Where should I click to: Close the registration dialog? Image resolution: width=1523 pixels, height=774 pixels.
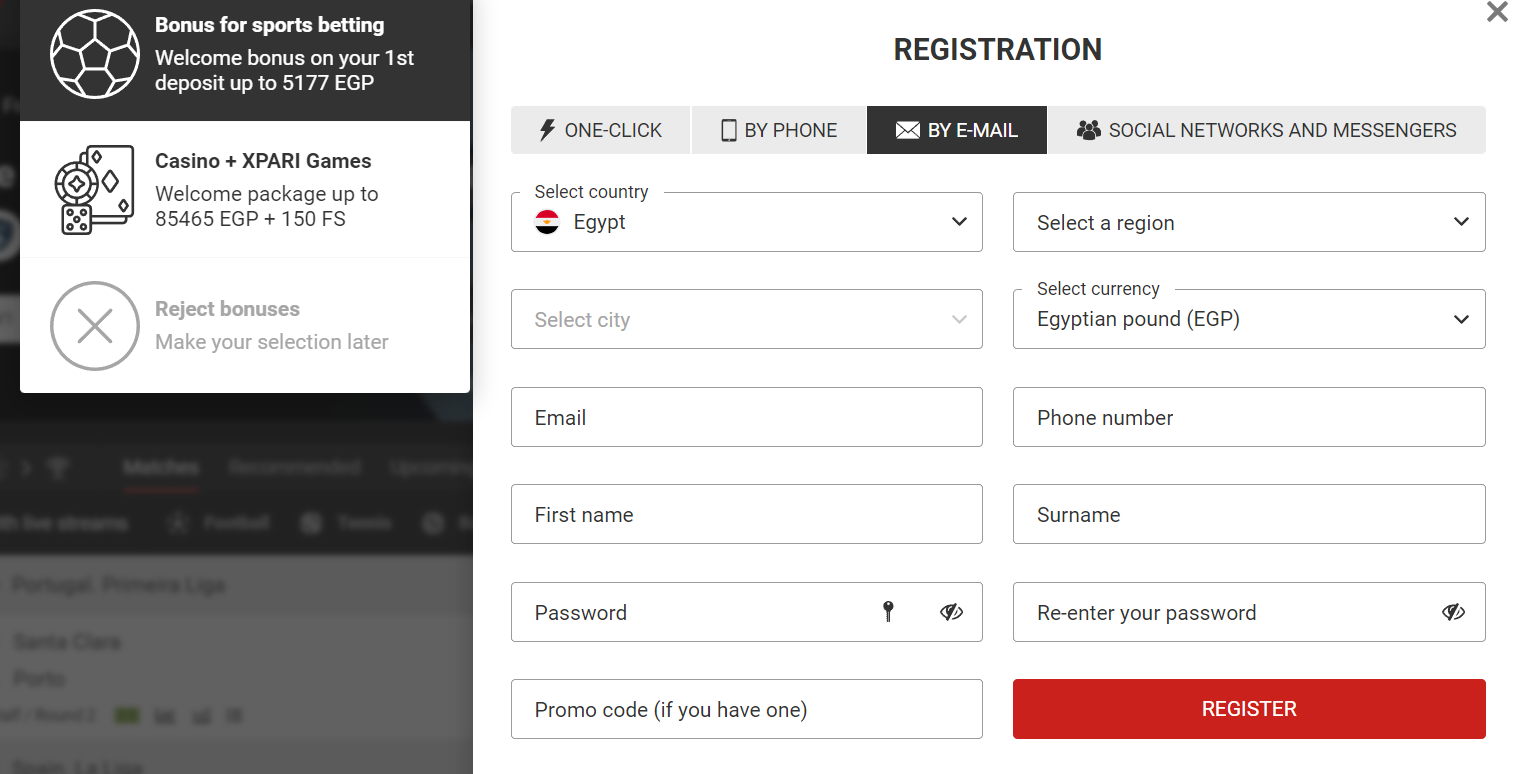click(1496, 13)
